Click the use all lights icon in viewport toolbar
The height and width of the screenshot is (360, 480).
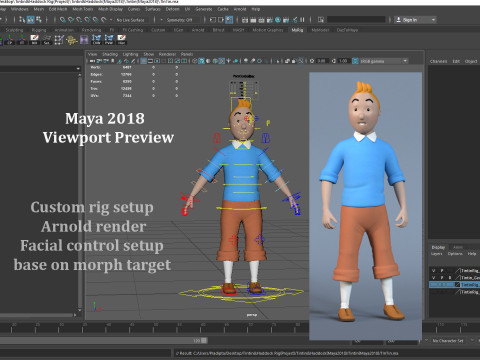(x=228, y=61)
